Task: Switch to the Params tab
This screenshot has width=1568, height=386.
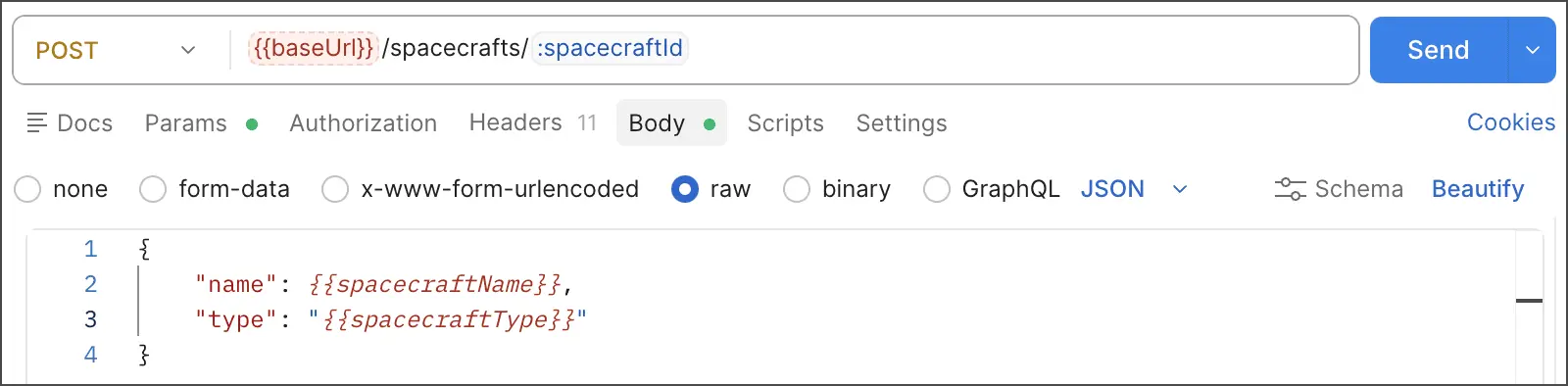Action: 201,123
